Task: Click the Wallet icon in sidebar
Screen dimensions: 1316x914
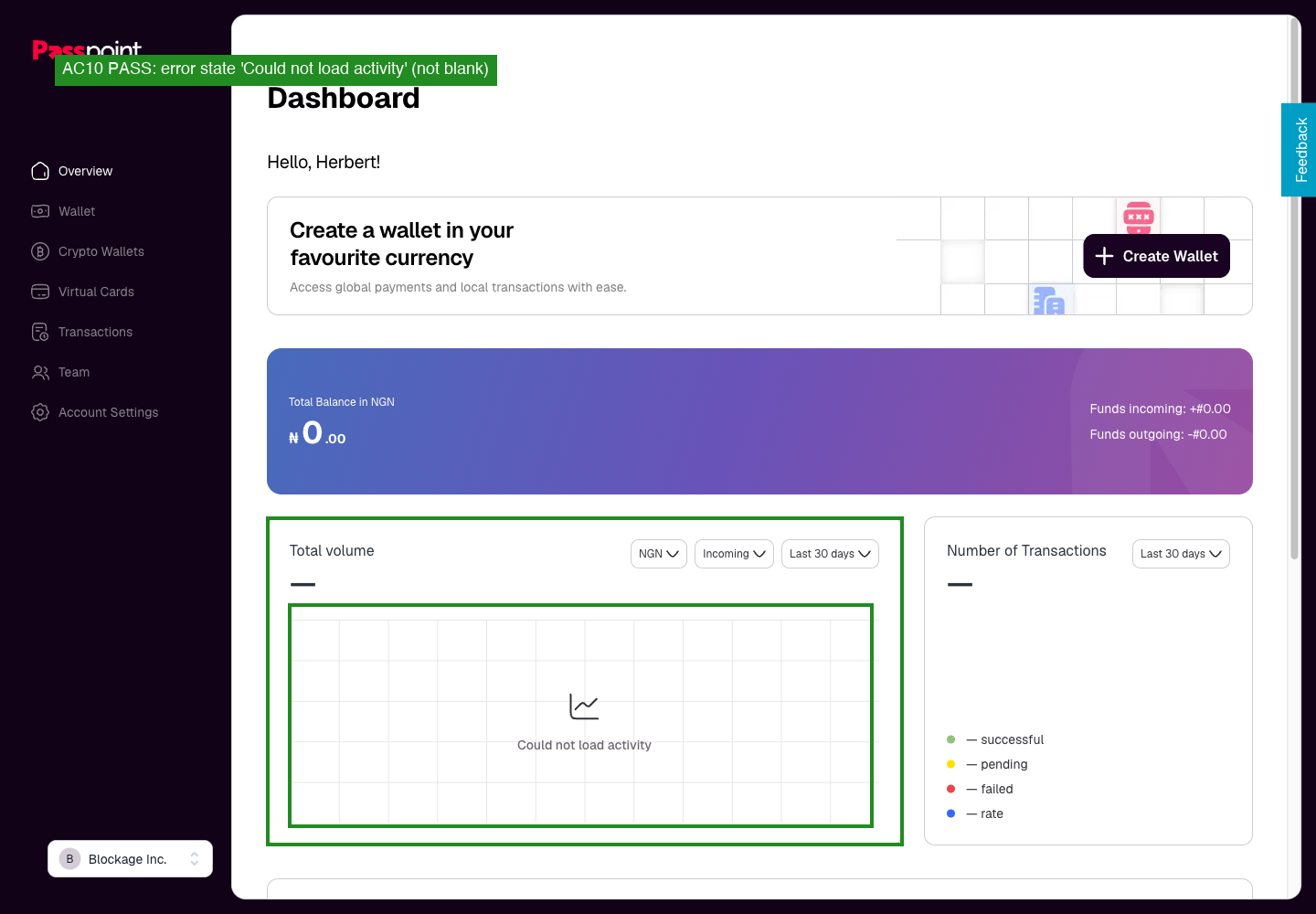Action: tap(40, 211)
